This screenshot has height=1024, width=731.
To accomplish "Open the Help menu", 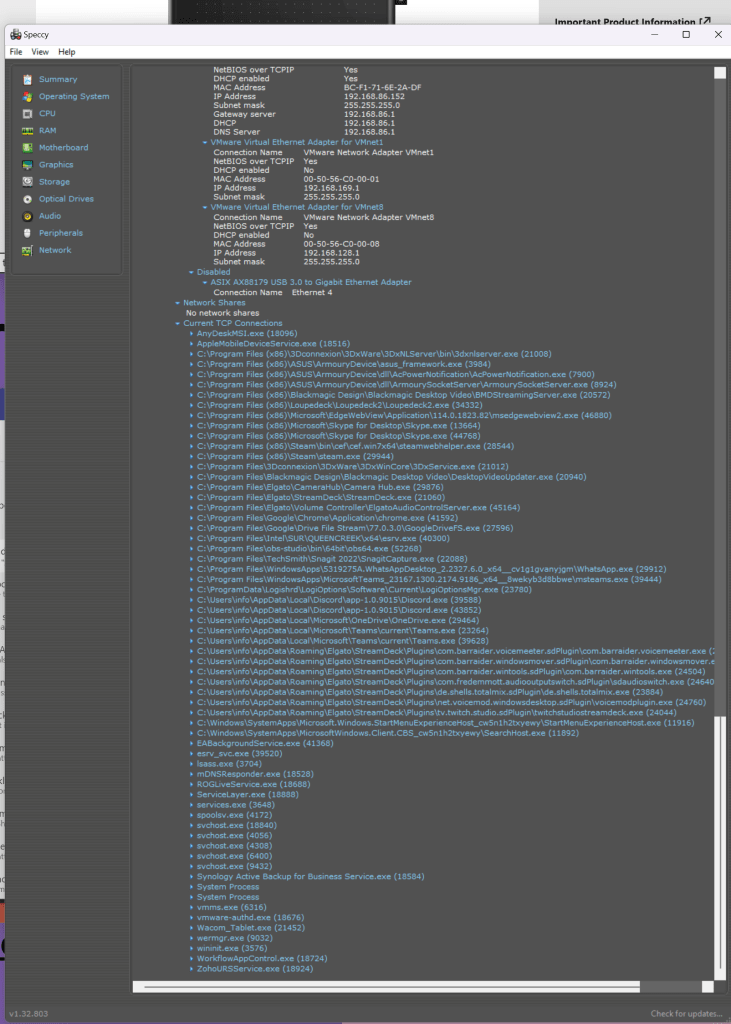I will pyautogui.click(x=67, y=52).
